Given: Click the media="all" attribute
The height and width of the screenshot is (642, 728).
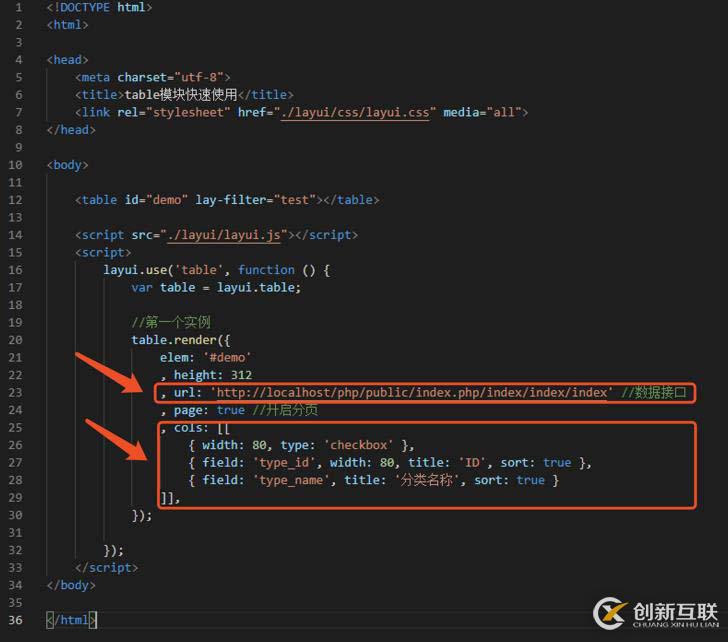Looking at the screenshot, I should tap(482, 112).
